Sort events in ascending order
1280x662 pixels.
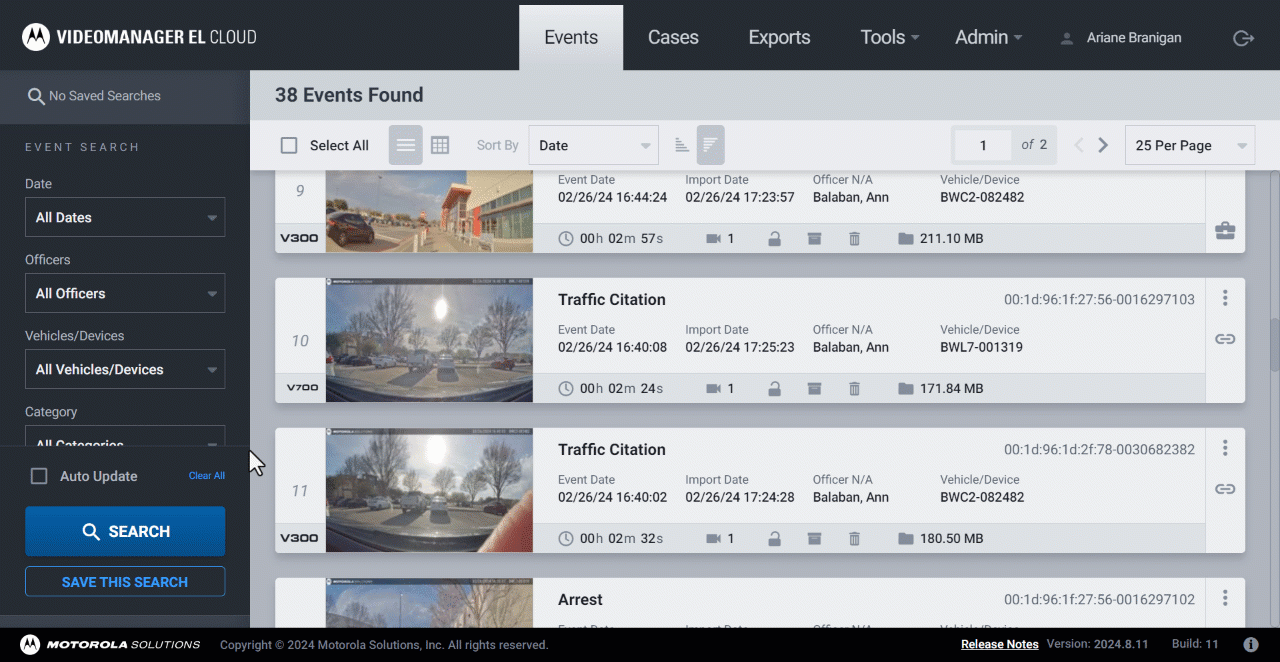tap(682, 145)
